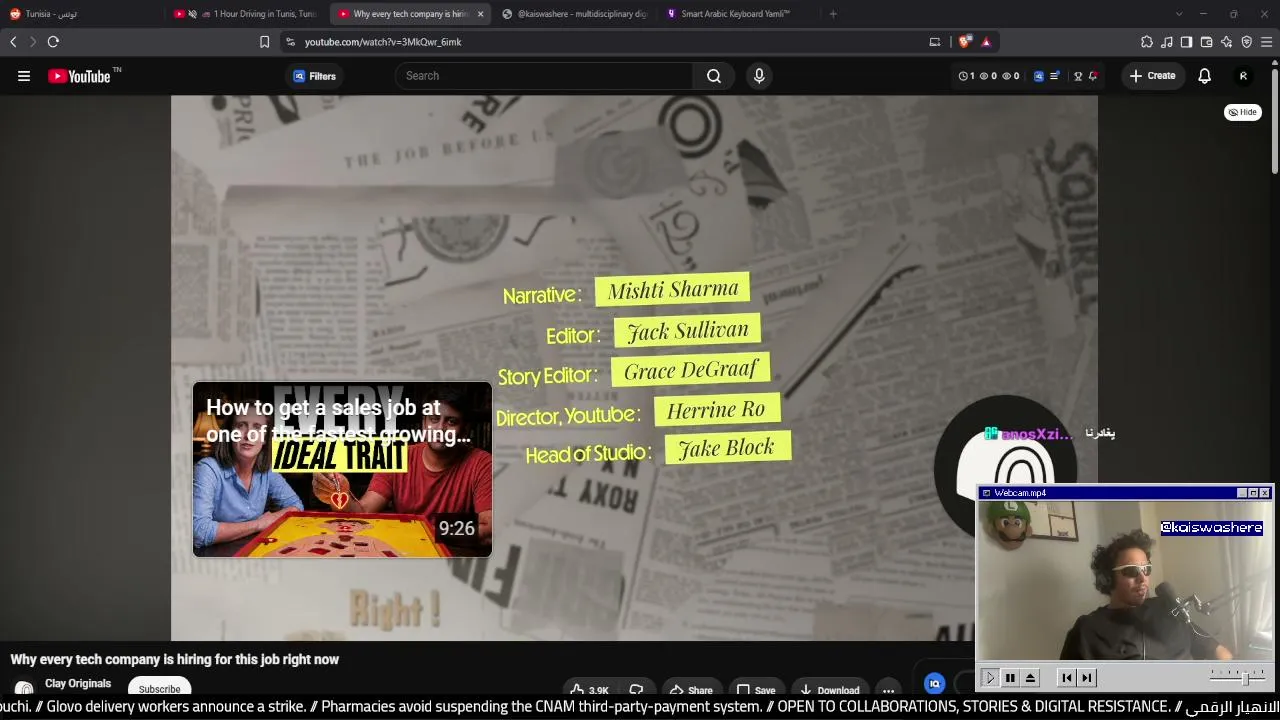1280x720 pixels.
Task: Click the @kaiswashere webcam label
Action: click(x=1212, y=528)
